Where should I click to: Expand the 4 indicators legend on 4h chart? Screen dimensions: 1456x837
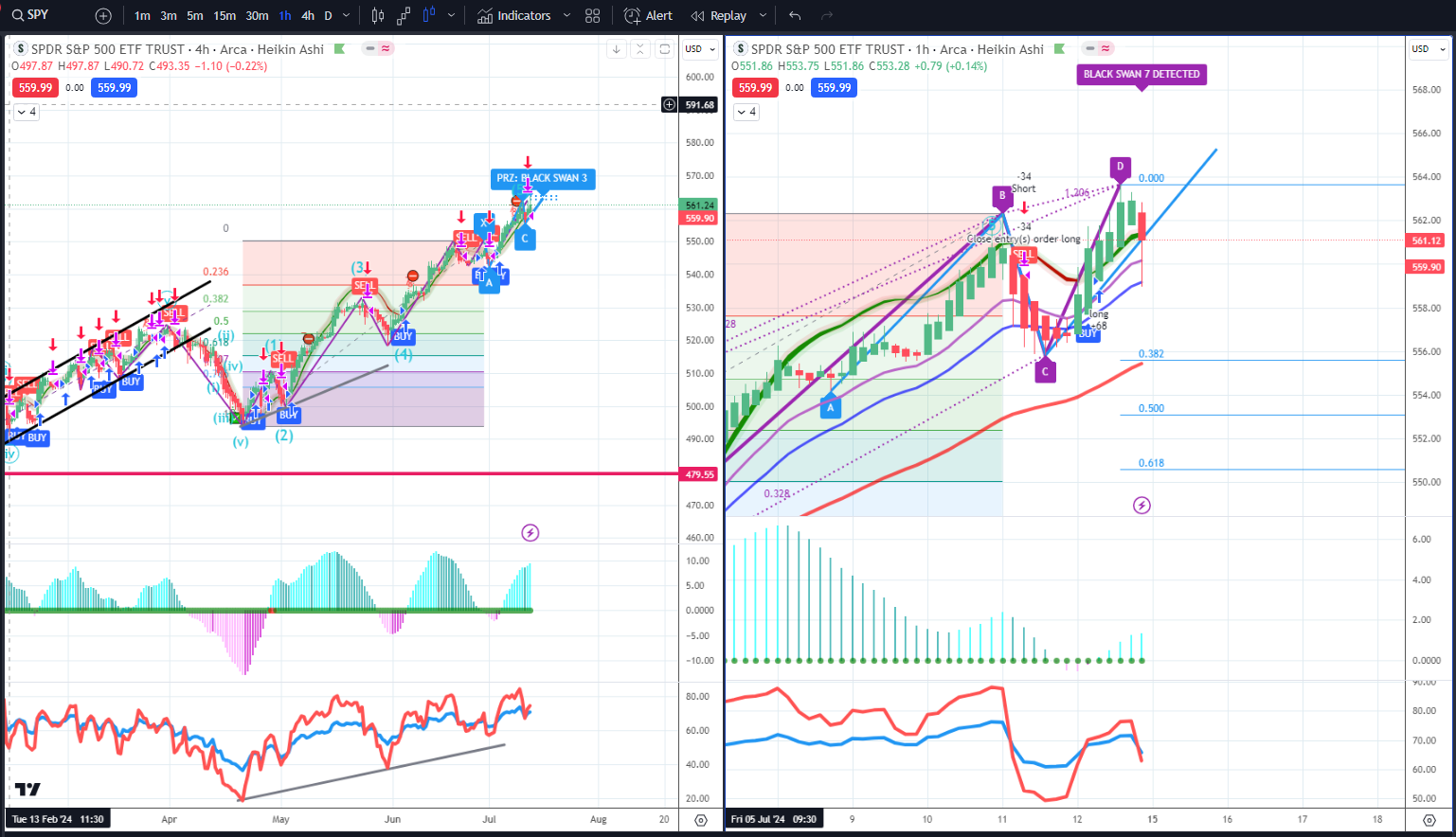(x=26, y=112)
